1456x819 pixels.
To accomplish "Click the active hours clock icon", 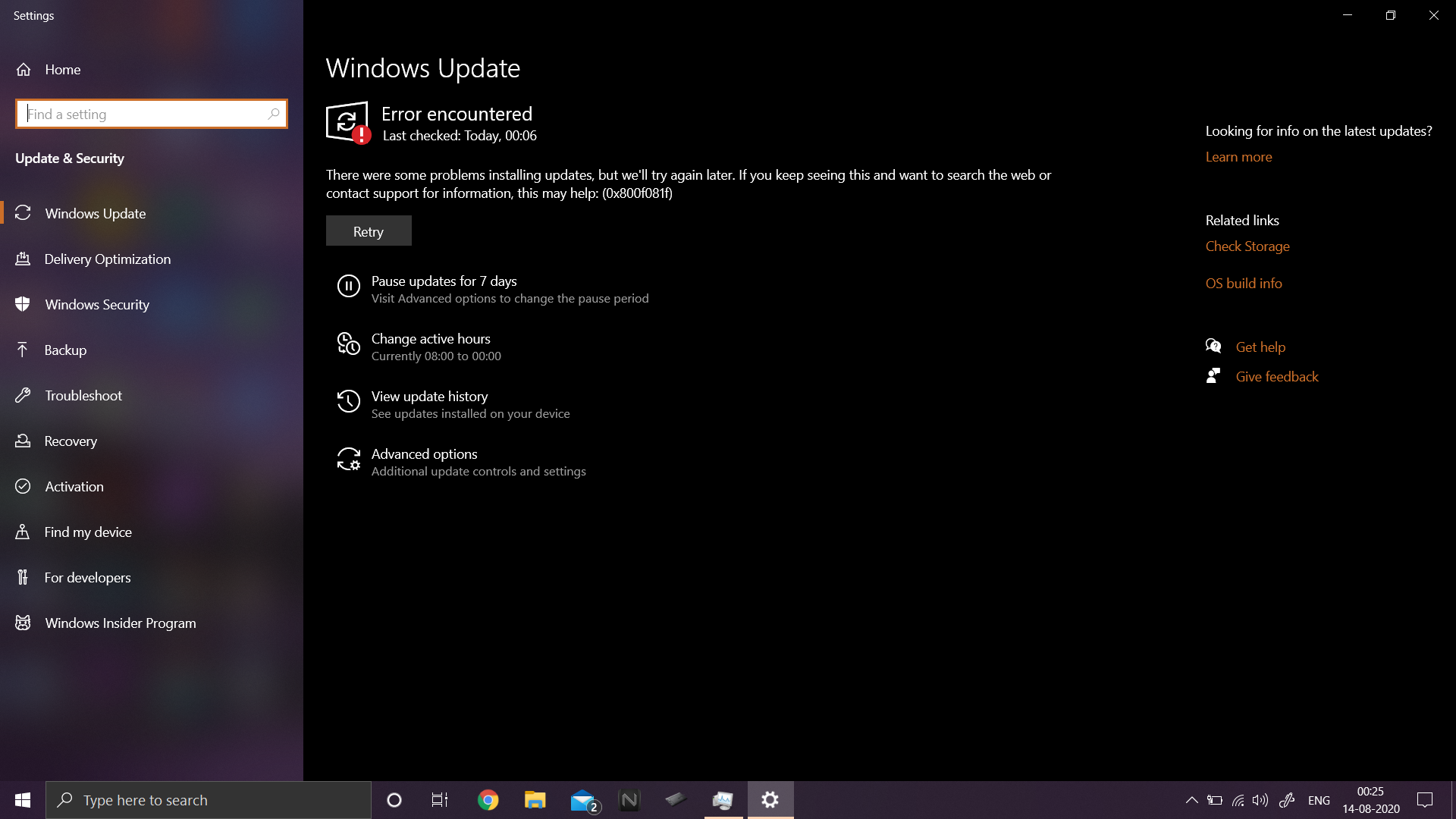I will [x=349, y=344].
